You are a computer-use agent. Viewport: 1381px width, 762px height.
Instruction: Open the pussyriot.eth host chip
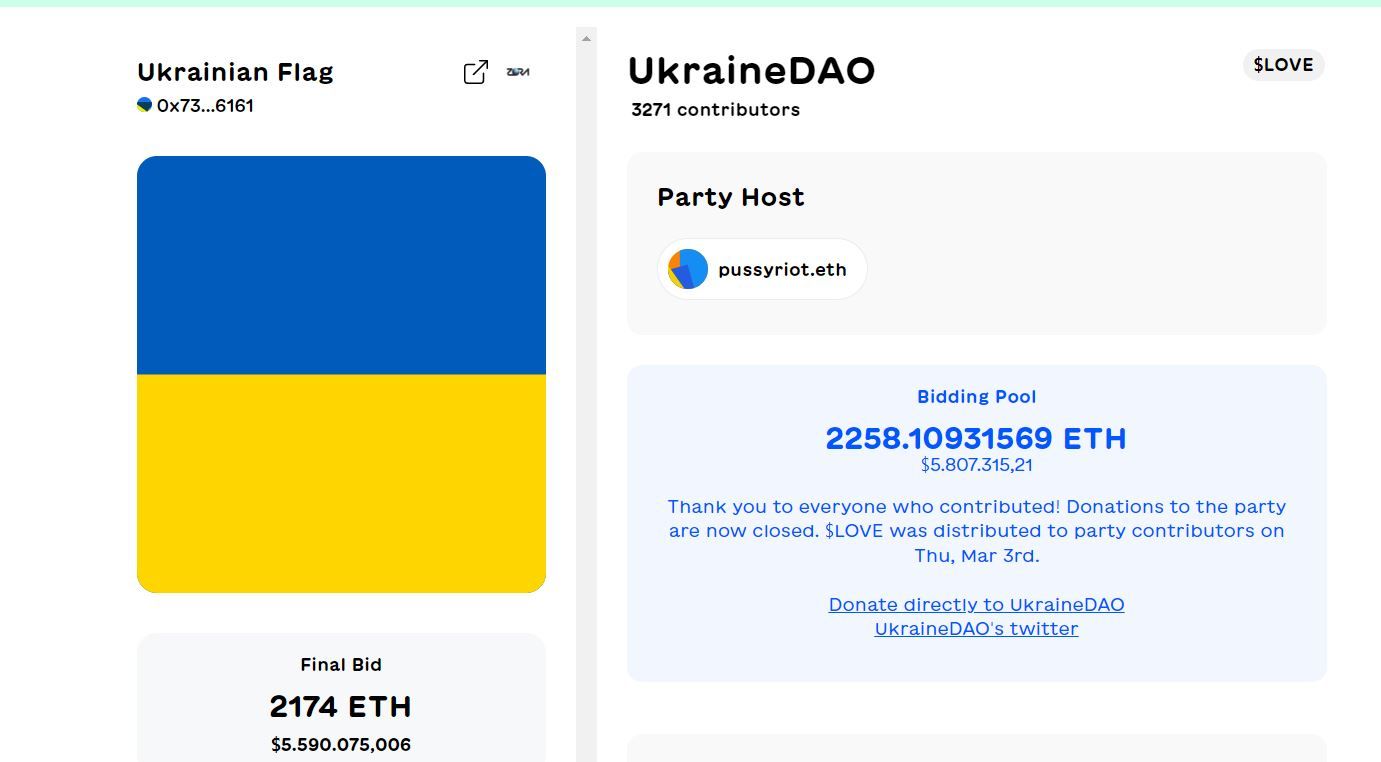point(762,269)
